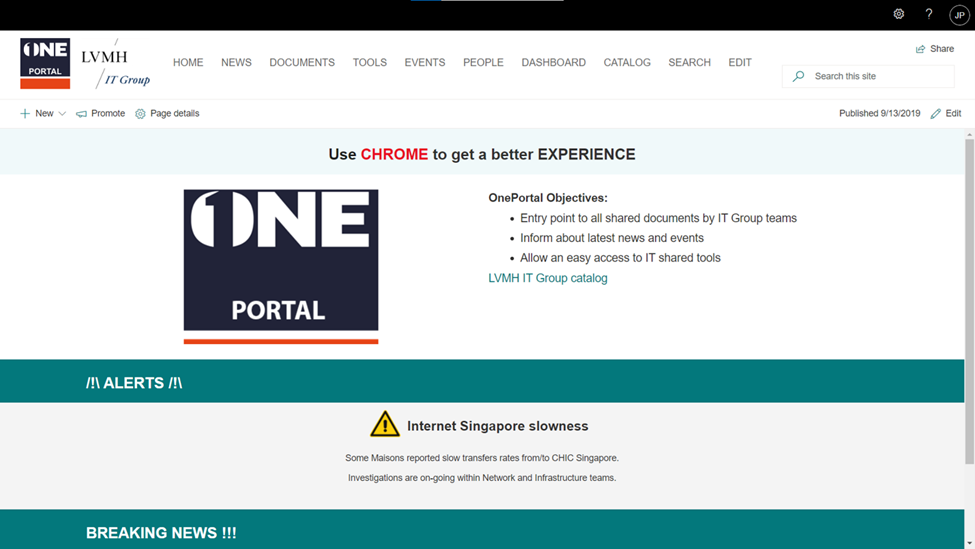Image resolution: width=975 pixels, height=549 pixels.
Task: Click the plus icon next to New
Action: [25, 113]
